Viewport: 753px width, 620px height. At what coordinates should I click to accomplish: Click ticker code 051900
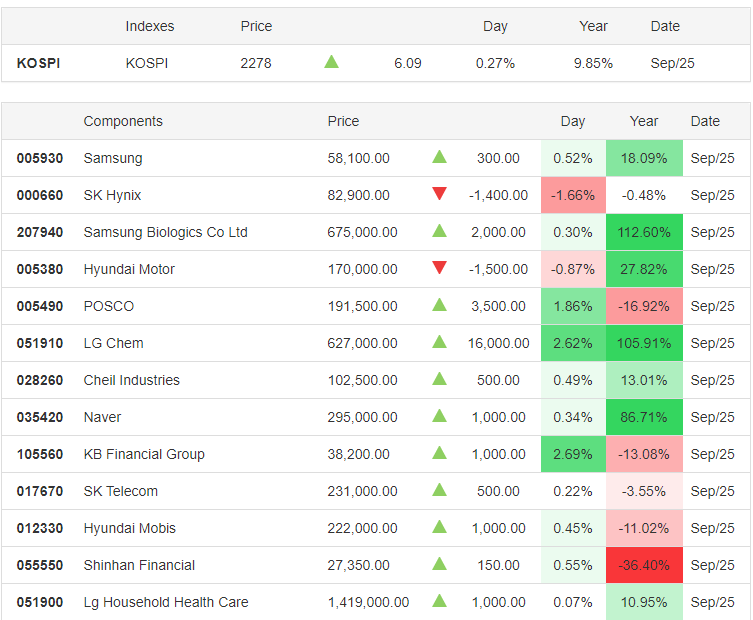coord(40,602)
